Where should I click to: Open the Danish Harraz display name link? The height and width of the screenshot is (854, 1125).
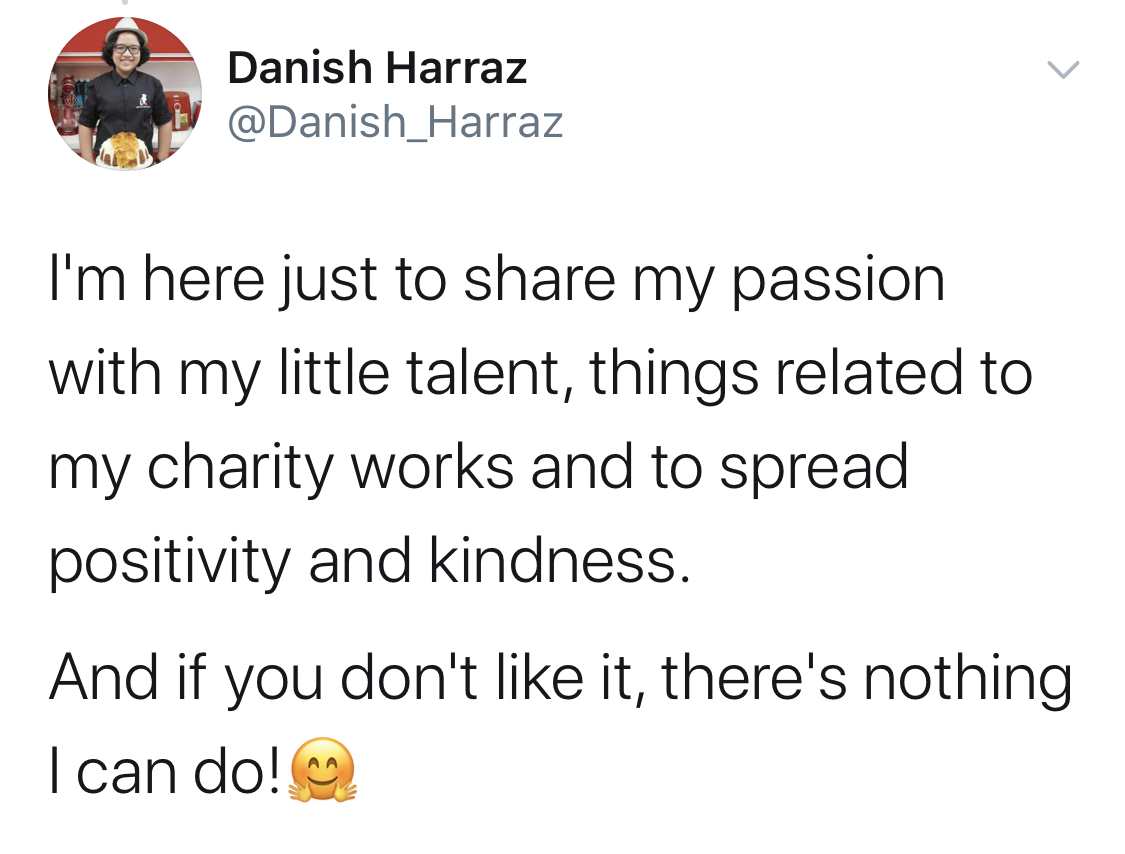(x=377, y=69)
